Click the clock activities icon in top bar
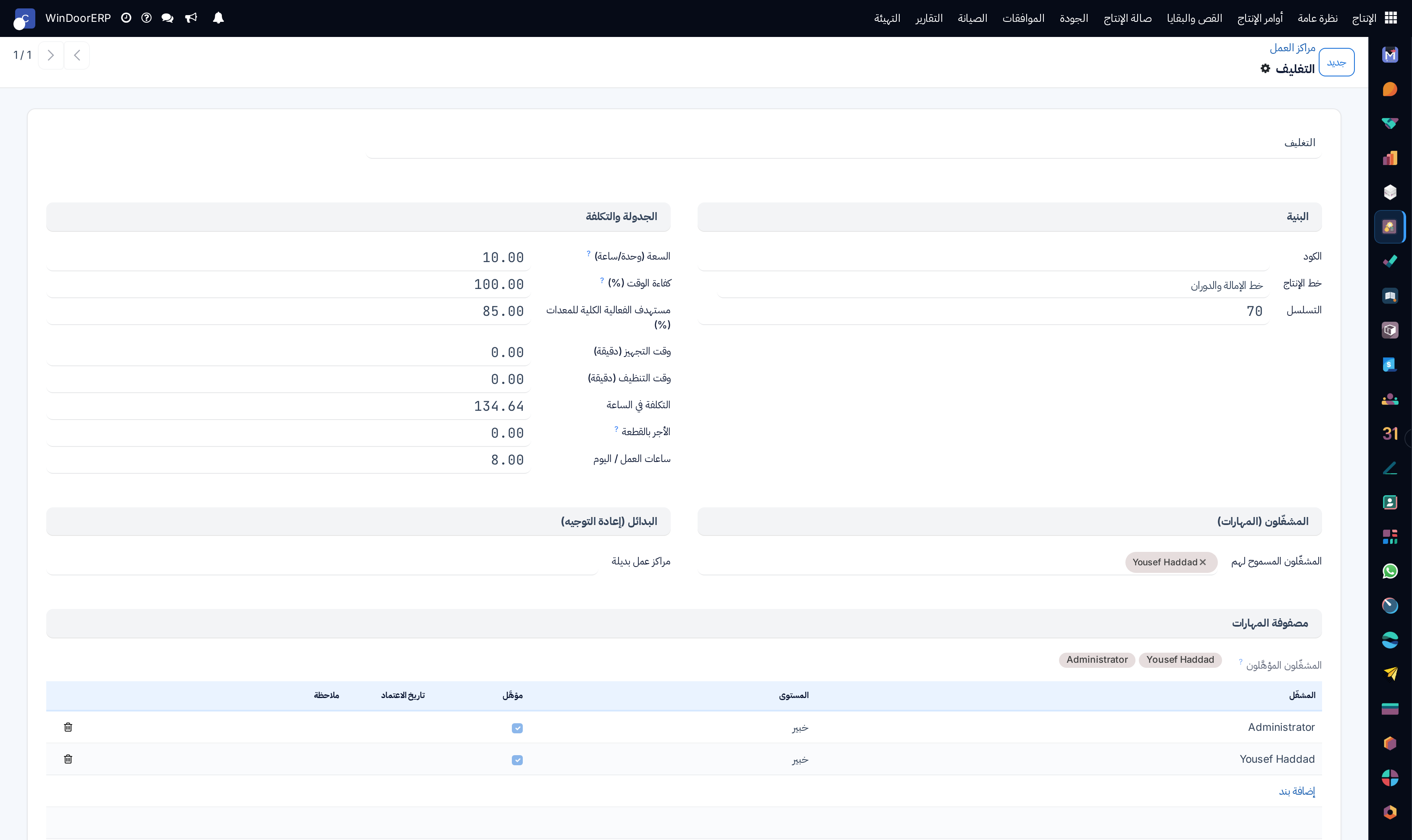 click(x=126, y=18)
